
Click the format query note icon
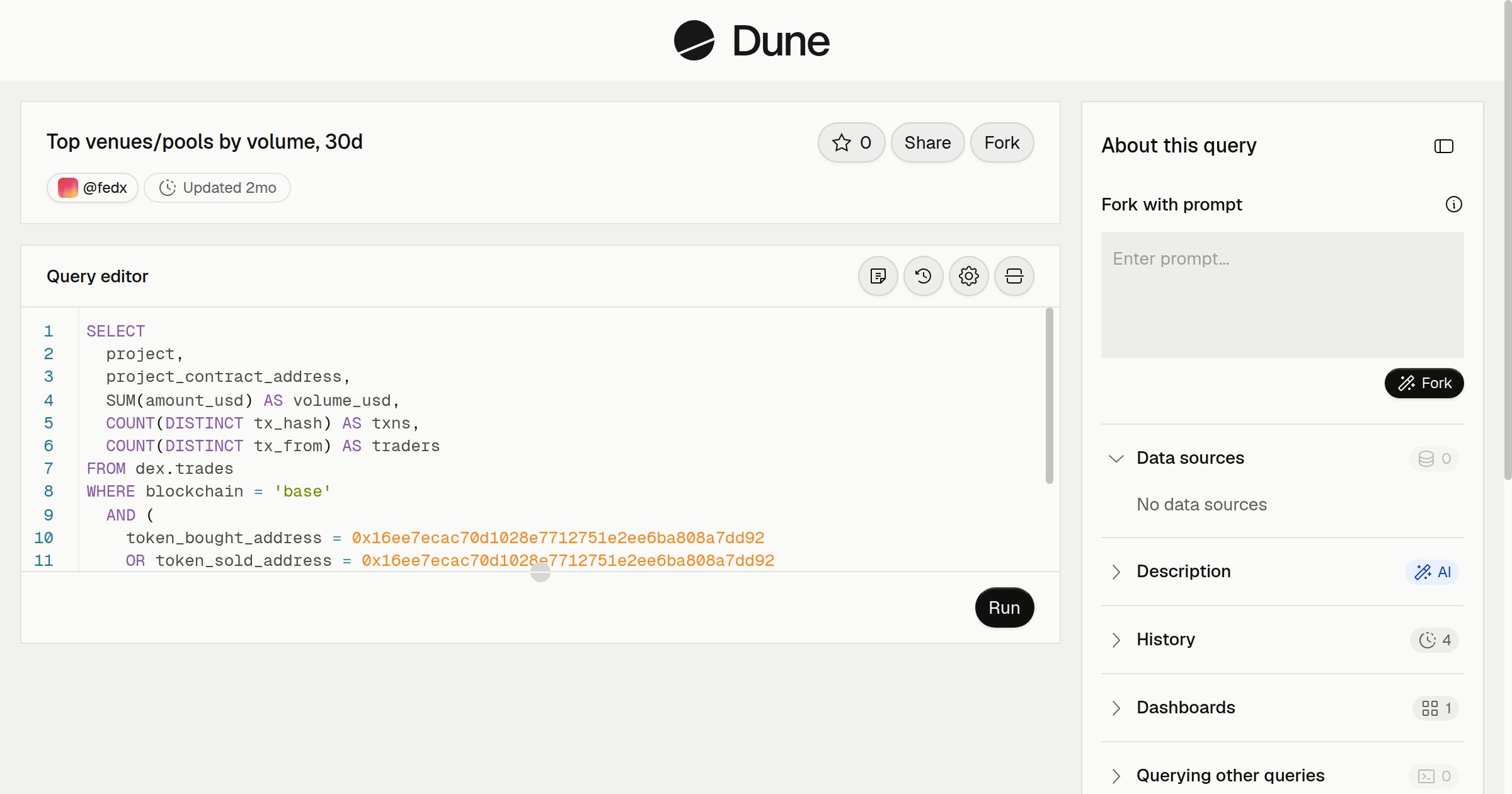pos(878,276)
